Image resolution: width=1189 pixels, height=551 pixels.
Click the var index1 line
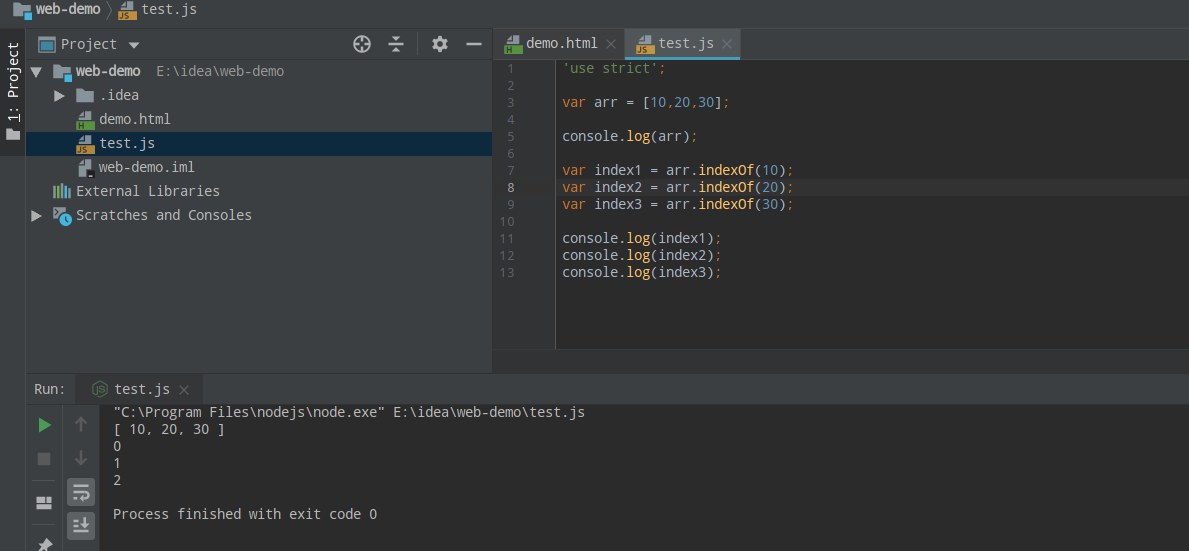(x=677, y=171)
